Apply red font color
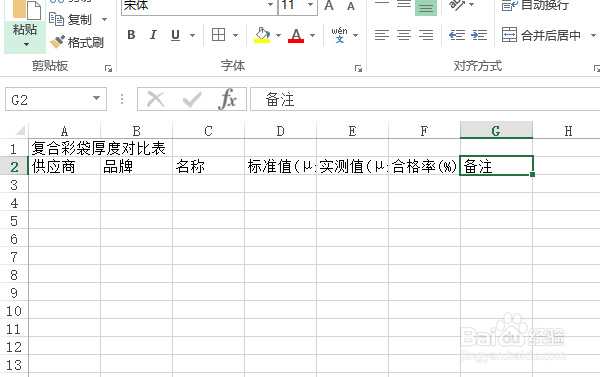This screenshot has height=377, width=600. click(x=296, y=35)
